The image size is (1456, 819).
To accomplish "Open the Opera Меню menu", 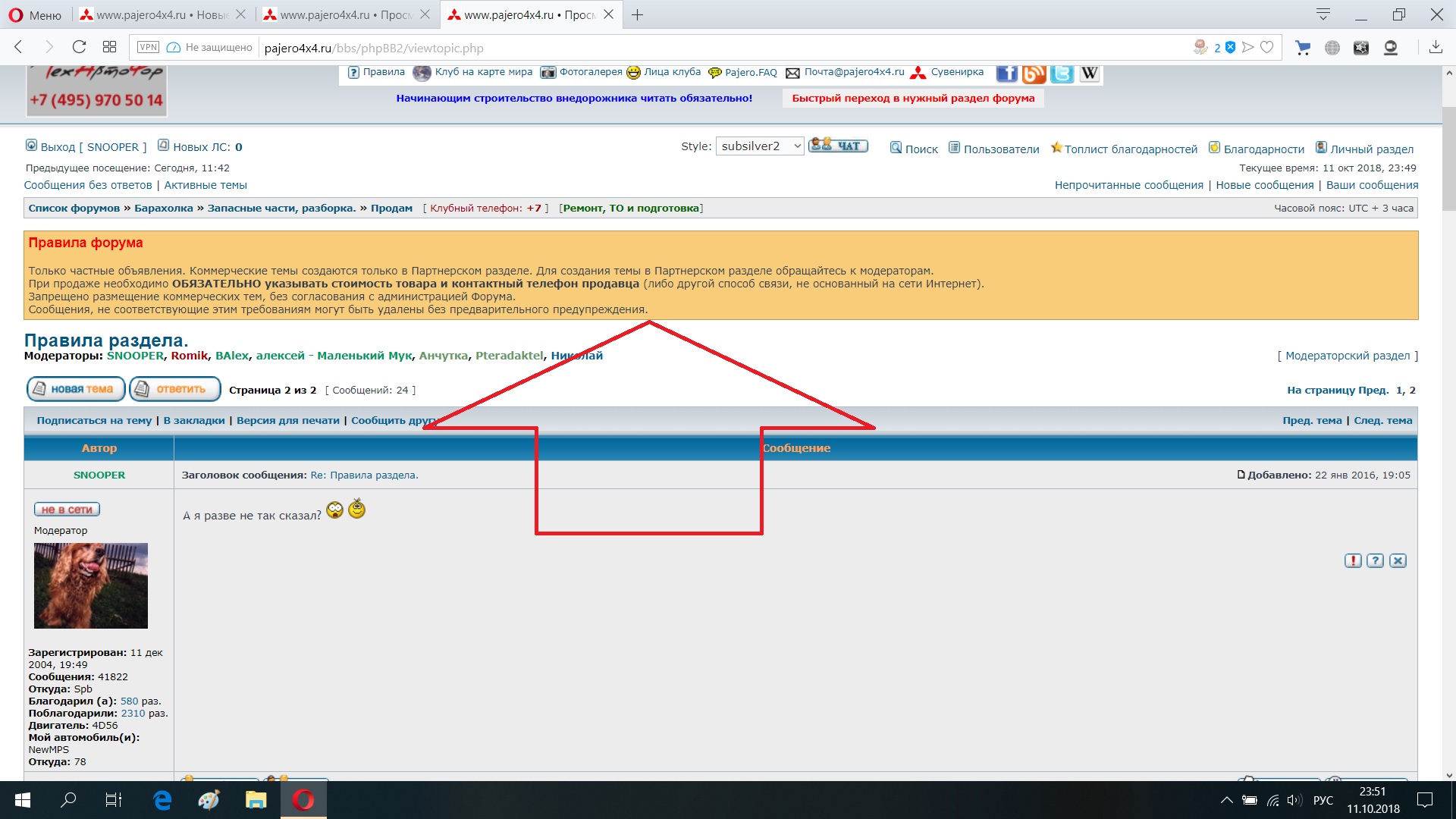I will (x=36, y=15).
